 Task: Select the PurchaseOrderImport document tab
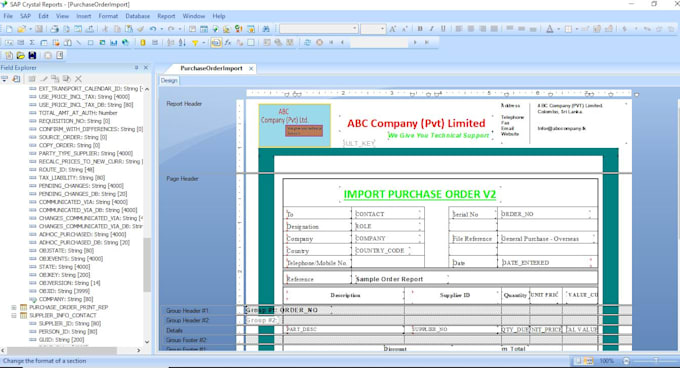point(211,68)
